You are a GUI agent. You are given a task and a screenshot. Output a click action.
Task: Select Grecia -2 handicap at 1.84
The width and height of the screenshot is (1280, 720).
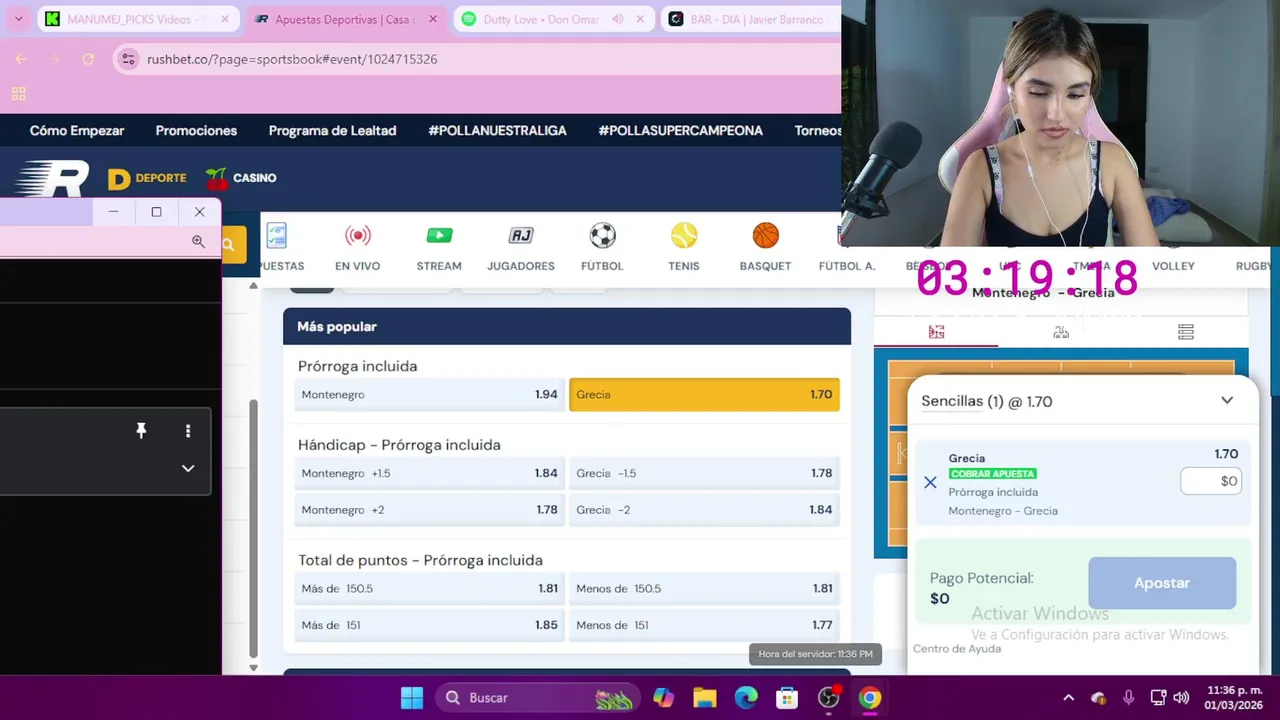tap(704, 510)
